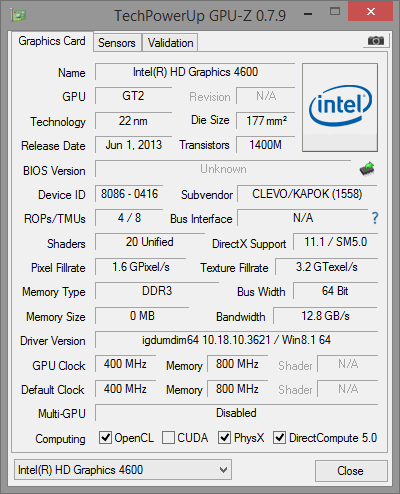
Task: Maximize the GPU-Z window
Action: pos(335,12)
